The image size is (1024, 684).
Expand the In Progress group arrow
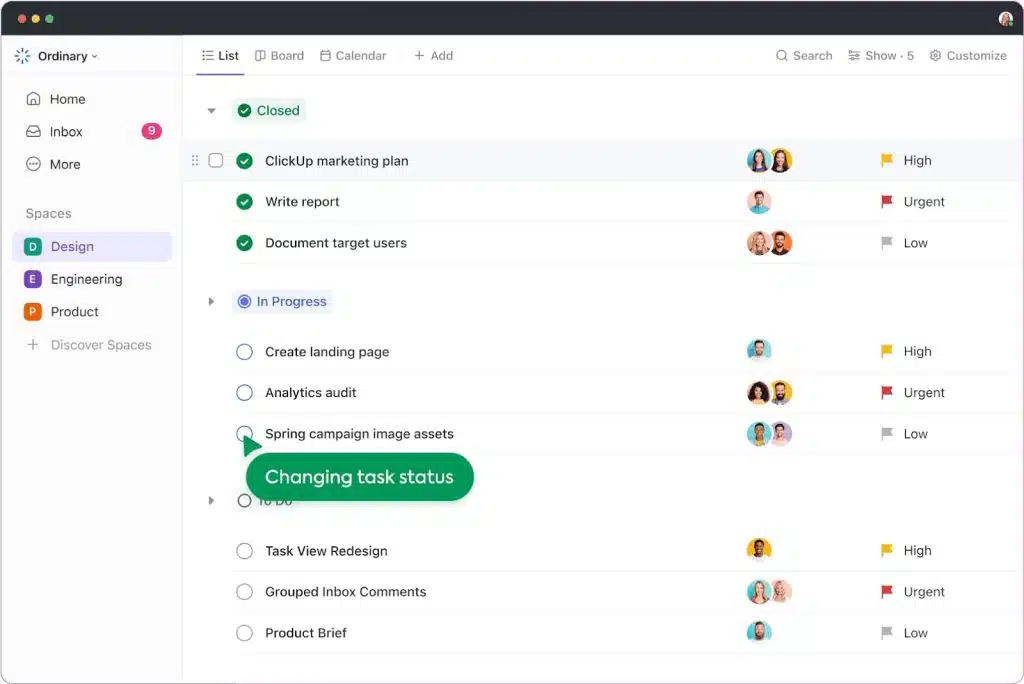[x=211, y=302]
